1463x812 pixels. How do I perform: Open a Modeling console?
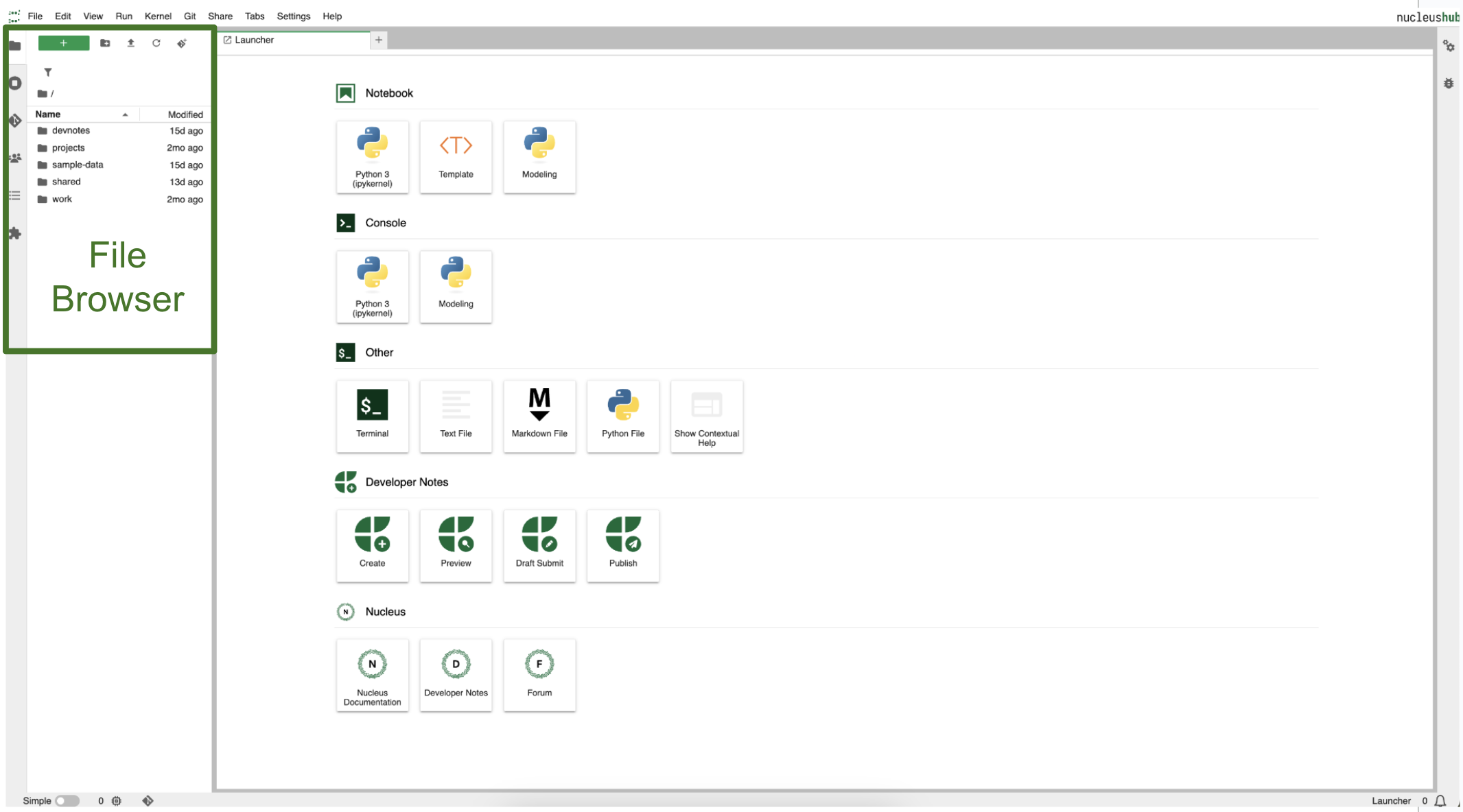coord(456,287)
